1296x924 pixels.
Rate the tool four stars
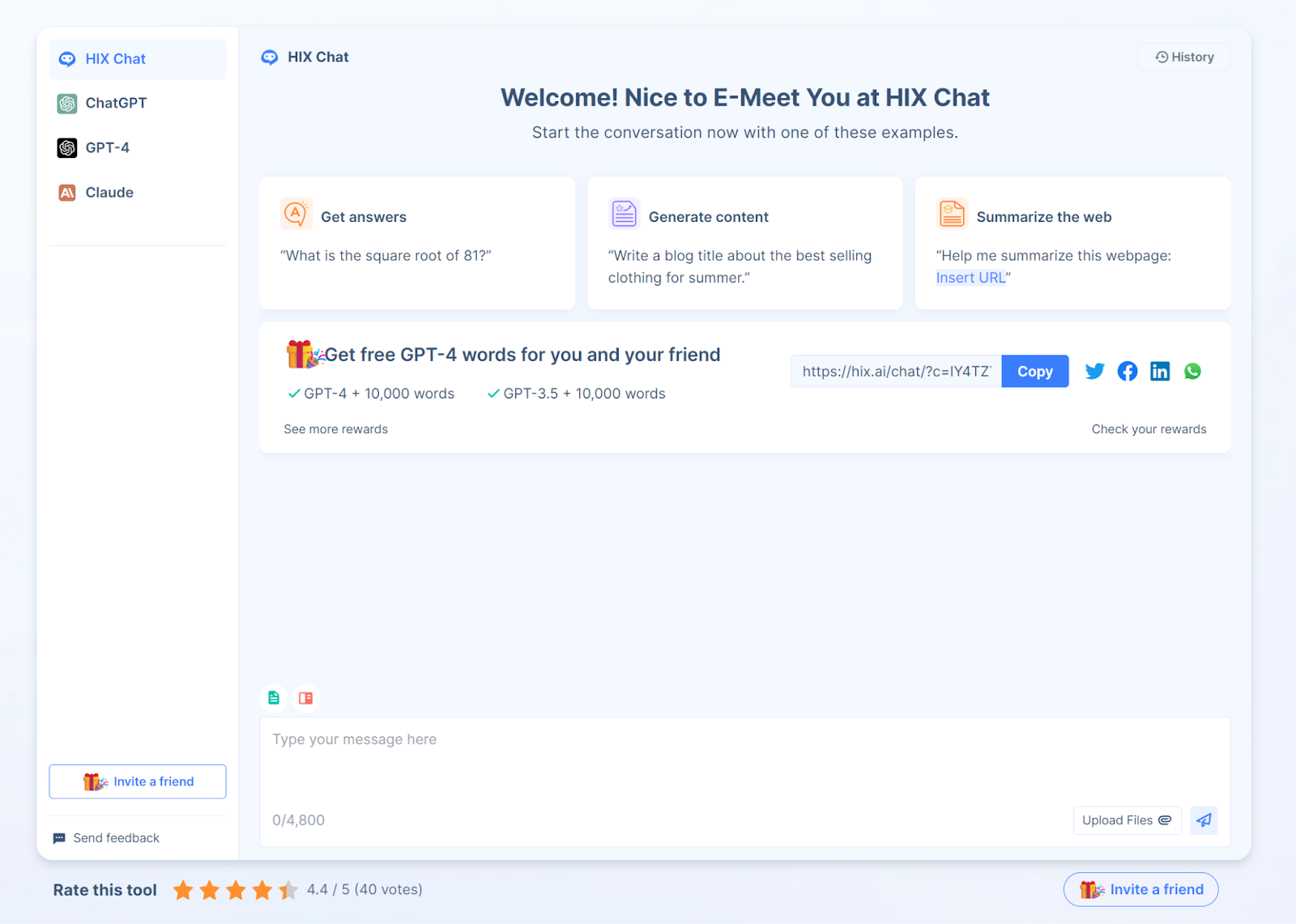tap(262, 890)
